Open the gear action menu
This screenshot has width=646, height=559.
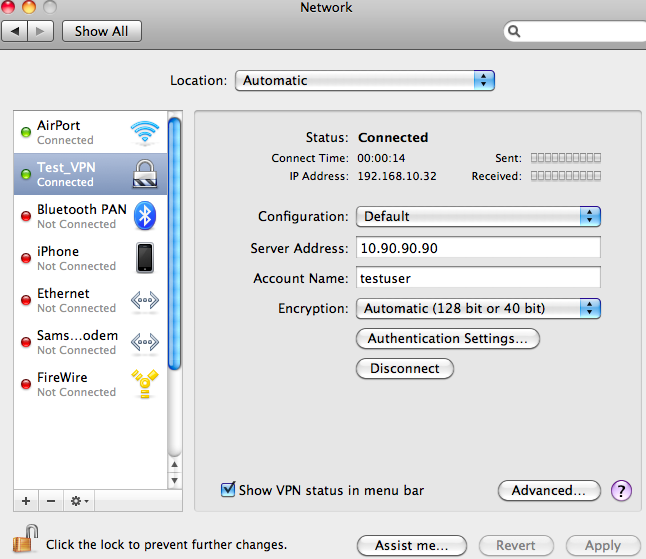[x=78, y=500]
